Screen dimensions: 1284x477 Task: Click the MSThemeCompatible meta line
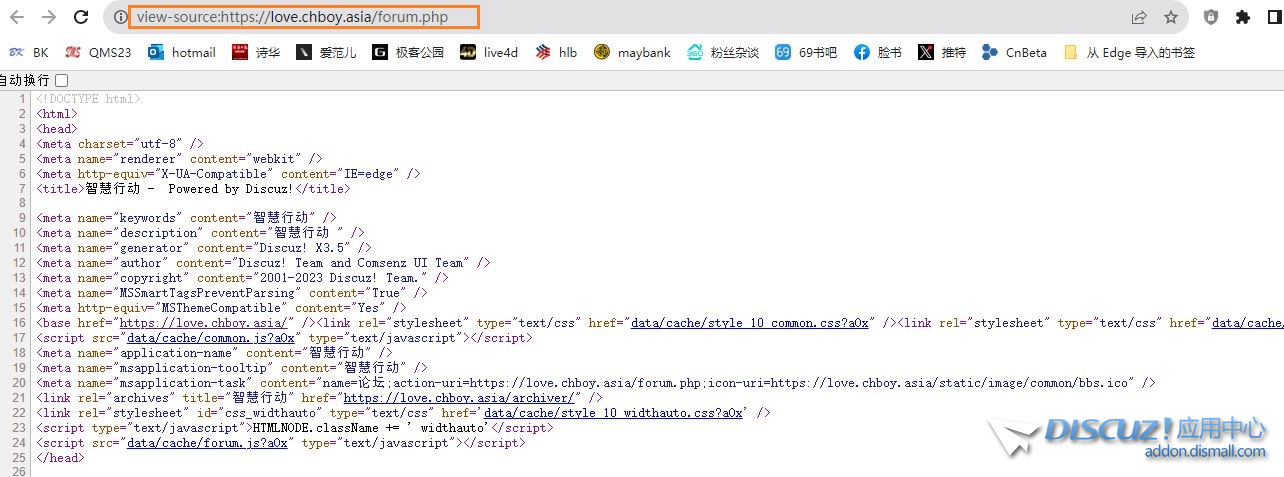221,308
